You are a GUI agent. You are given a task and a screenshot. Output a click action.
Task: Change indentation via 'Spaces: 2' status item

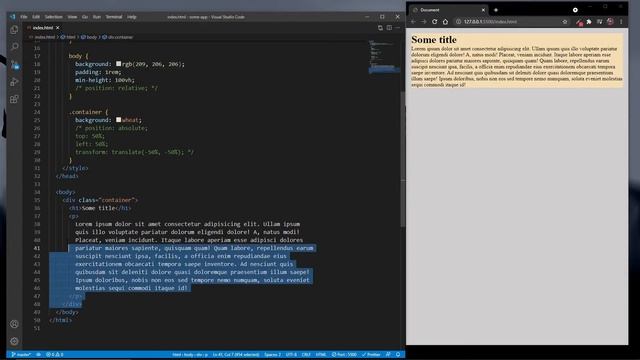[x=272, y=354]
